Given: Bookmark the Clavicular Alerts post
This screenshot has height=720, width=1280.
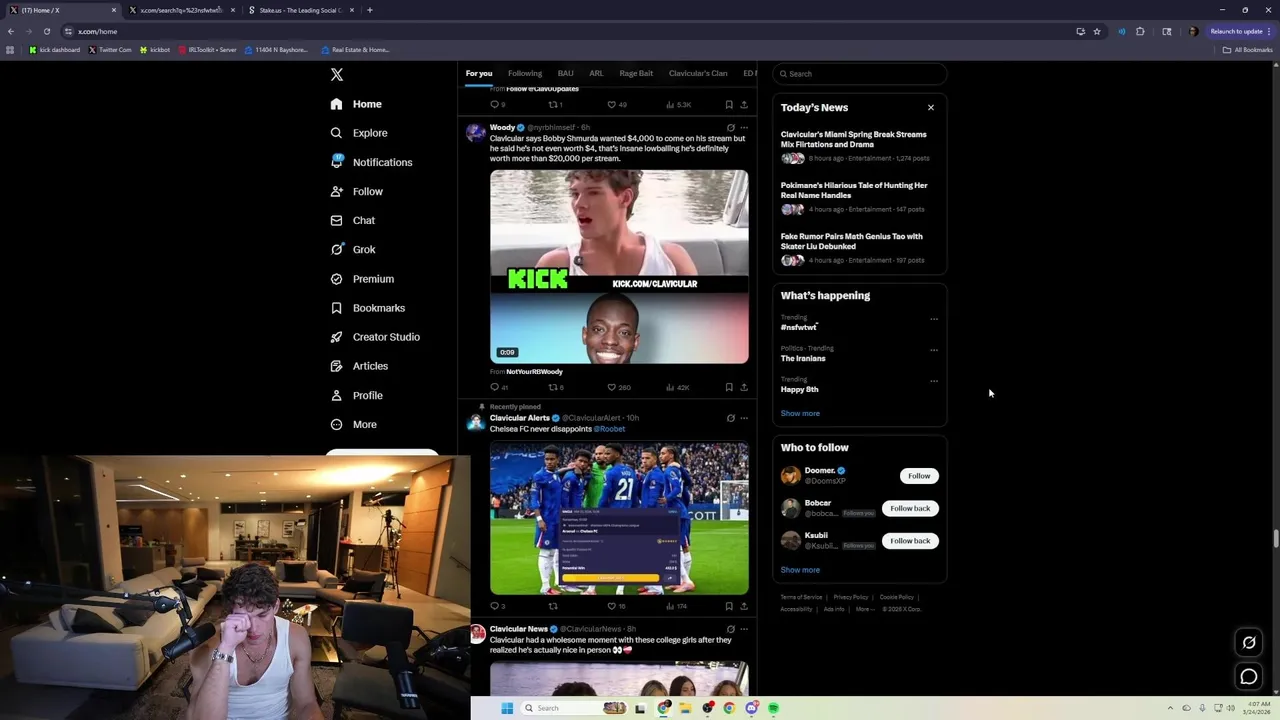Looking at the screenshot, I should pyautogui.click(x=729, y=606).
